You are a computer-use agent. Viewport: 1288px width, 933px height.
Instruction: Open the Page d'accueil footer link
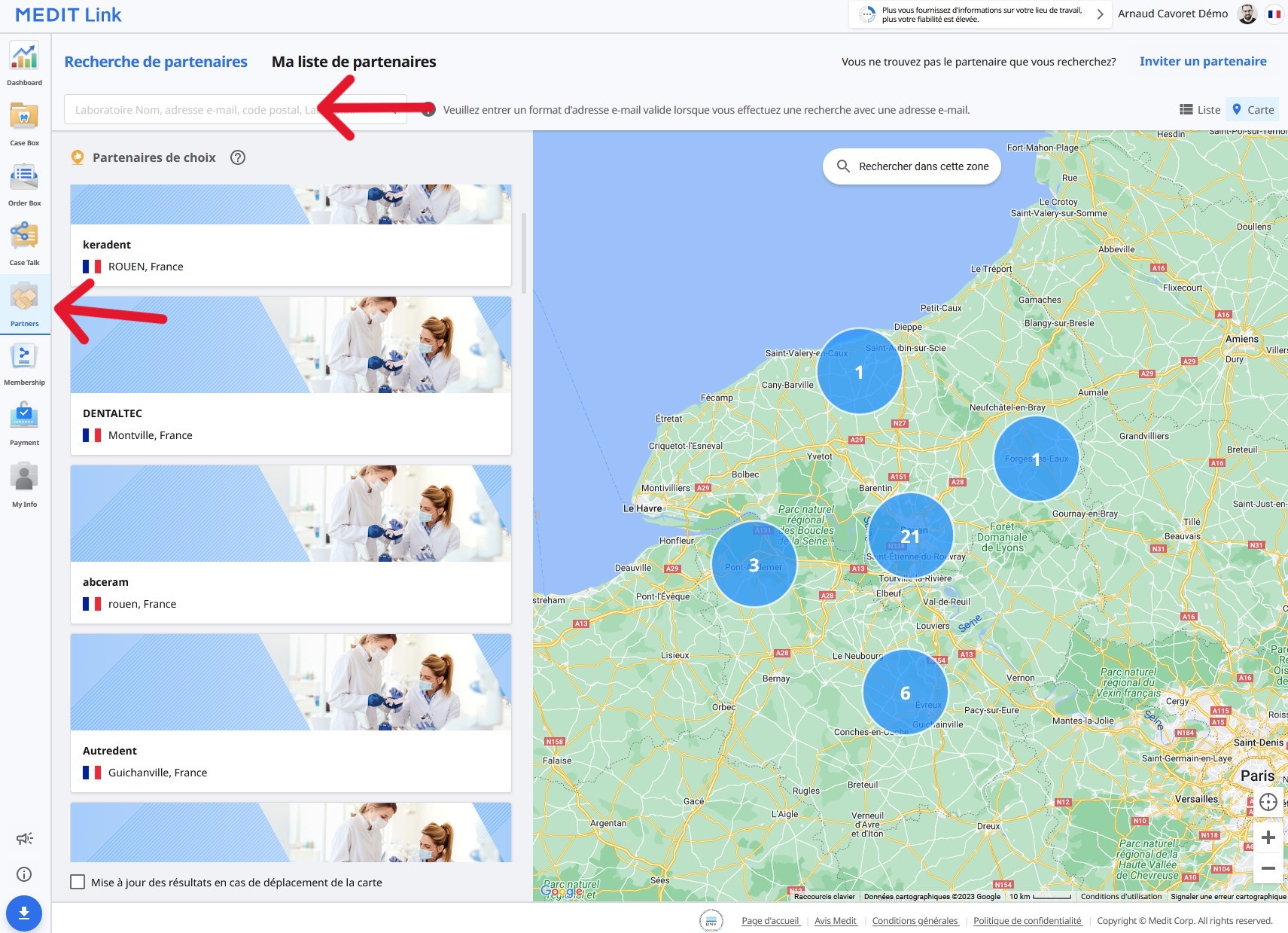pyautogui.click(x=770, y=920)
